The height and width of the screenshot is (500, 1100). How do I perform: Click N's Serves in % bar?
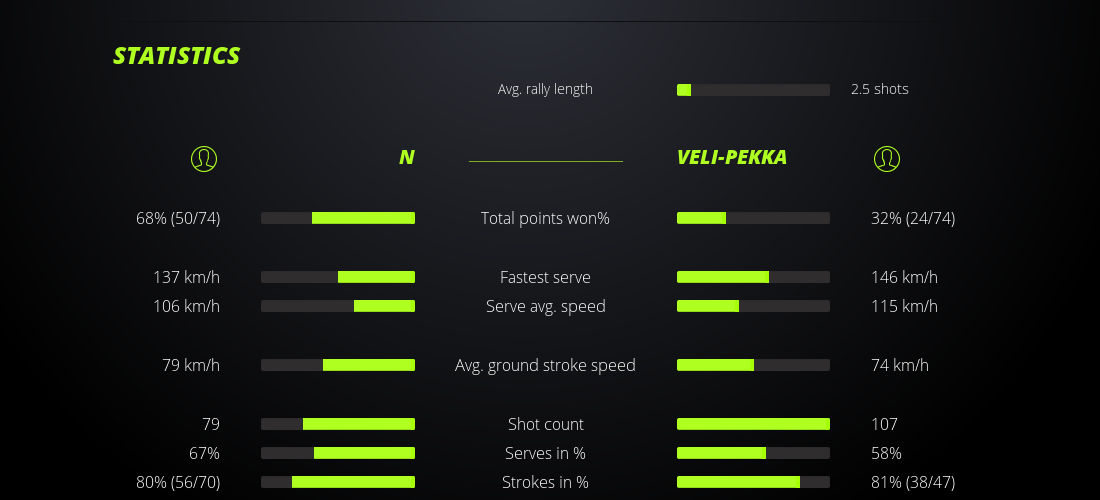[x=338, y=453]
